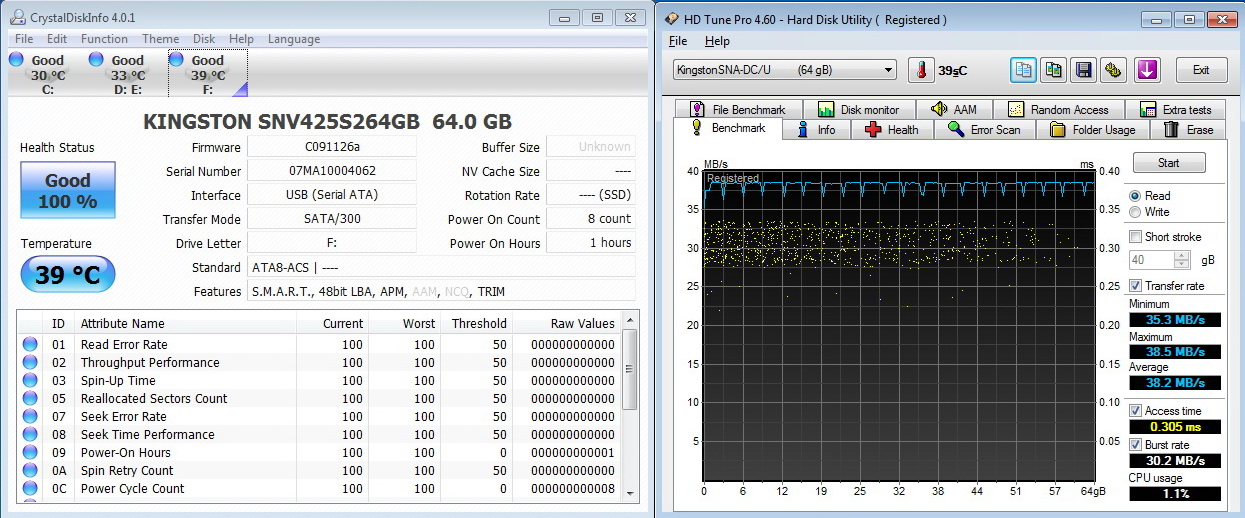Toggle the Transfer rate checkbox
Image resolution: width=1245 pixels, height=518 pixels.
click(1135, 286)
